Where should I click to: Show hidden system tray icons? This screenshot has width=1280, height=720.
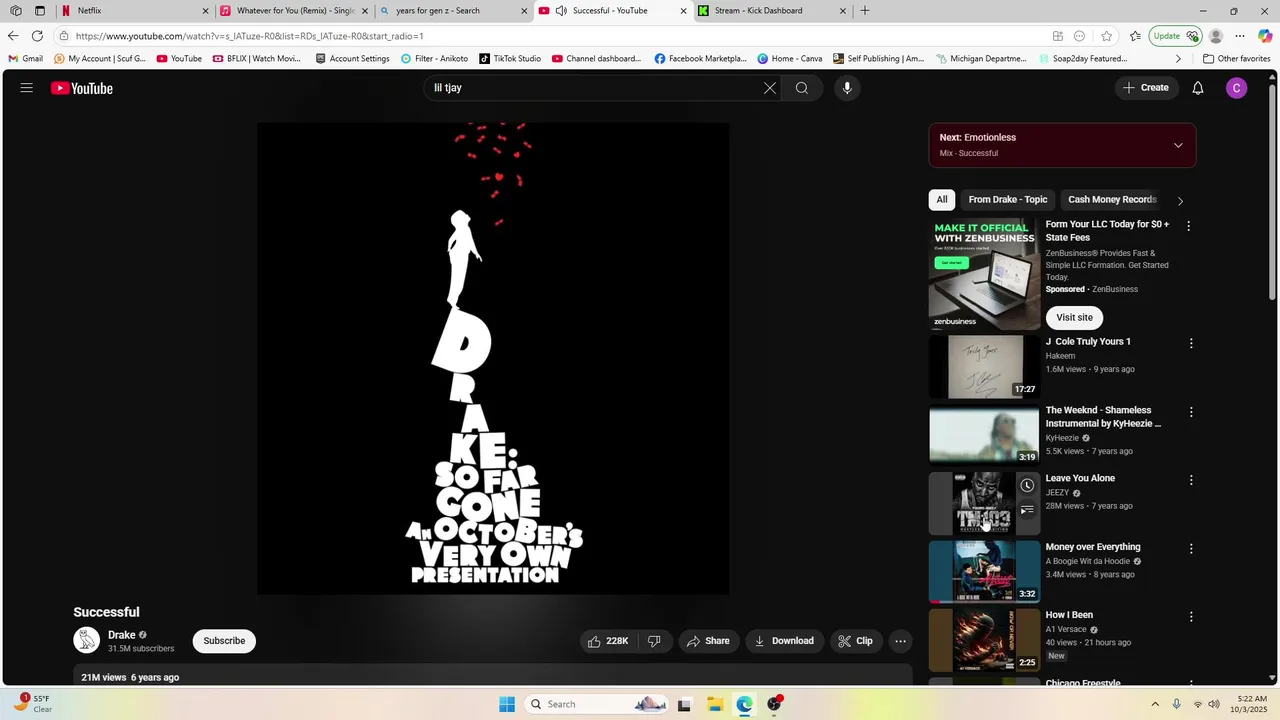point(1155,704)
